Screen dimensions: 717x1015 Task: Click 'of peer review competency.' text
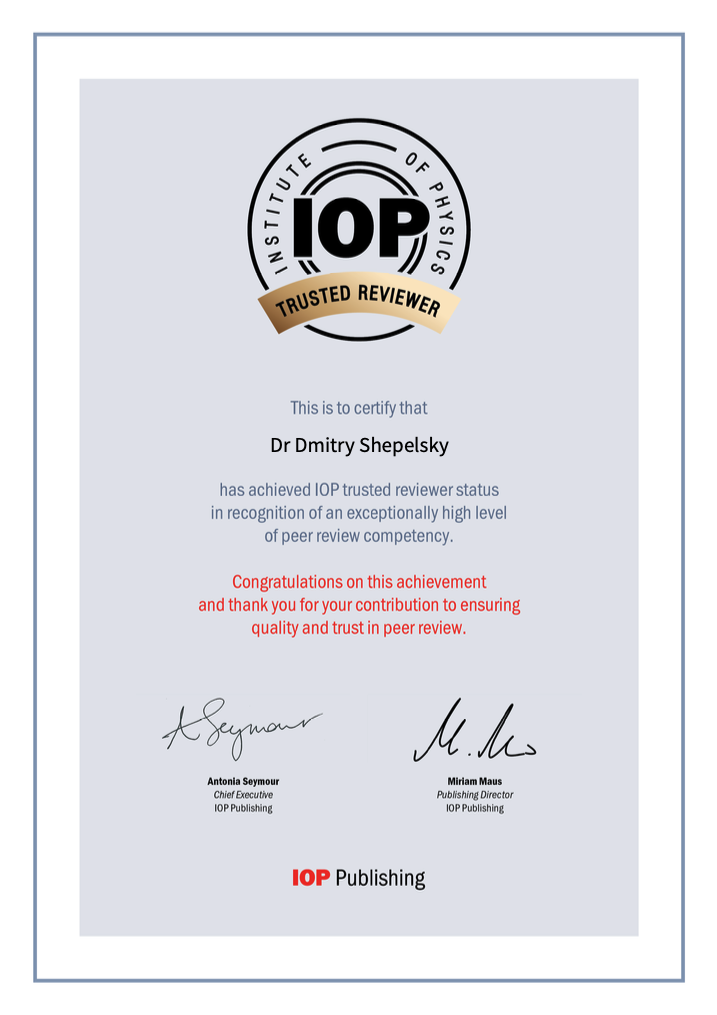358,536
